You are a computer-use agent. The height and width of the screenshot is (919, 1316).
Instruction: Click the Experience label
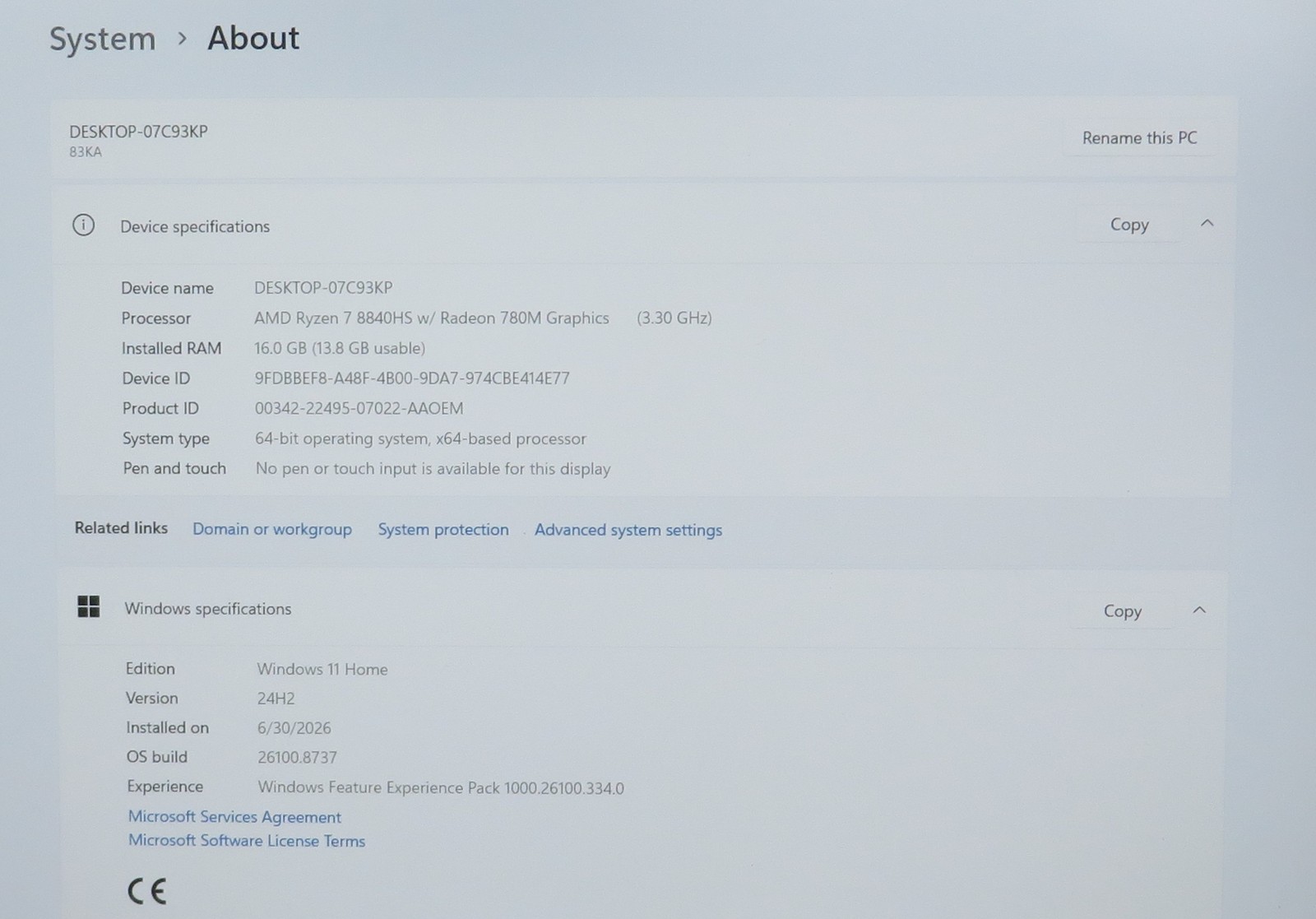point(165,787)
